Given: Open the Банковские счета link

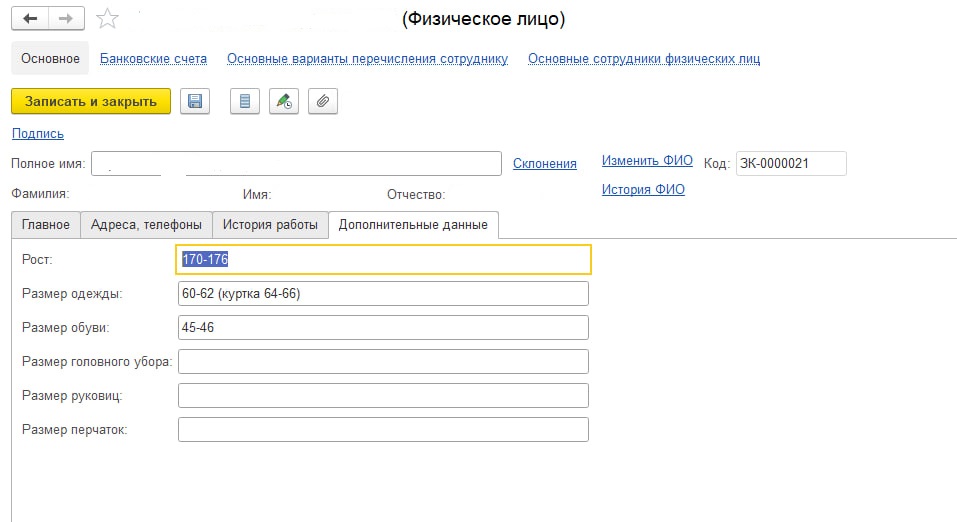Looking at the screenshot, I should click(153, 59).
